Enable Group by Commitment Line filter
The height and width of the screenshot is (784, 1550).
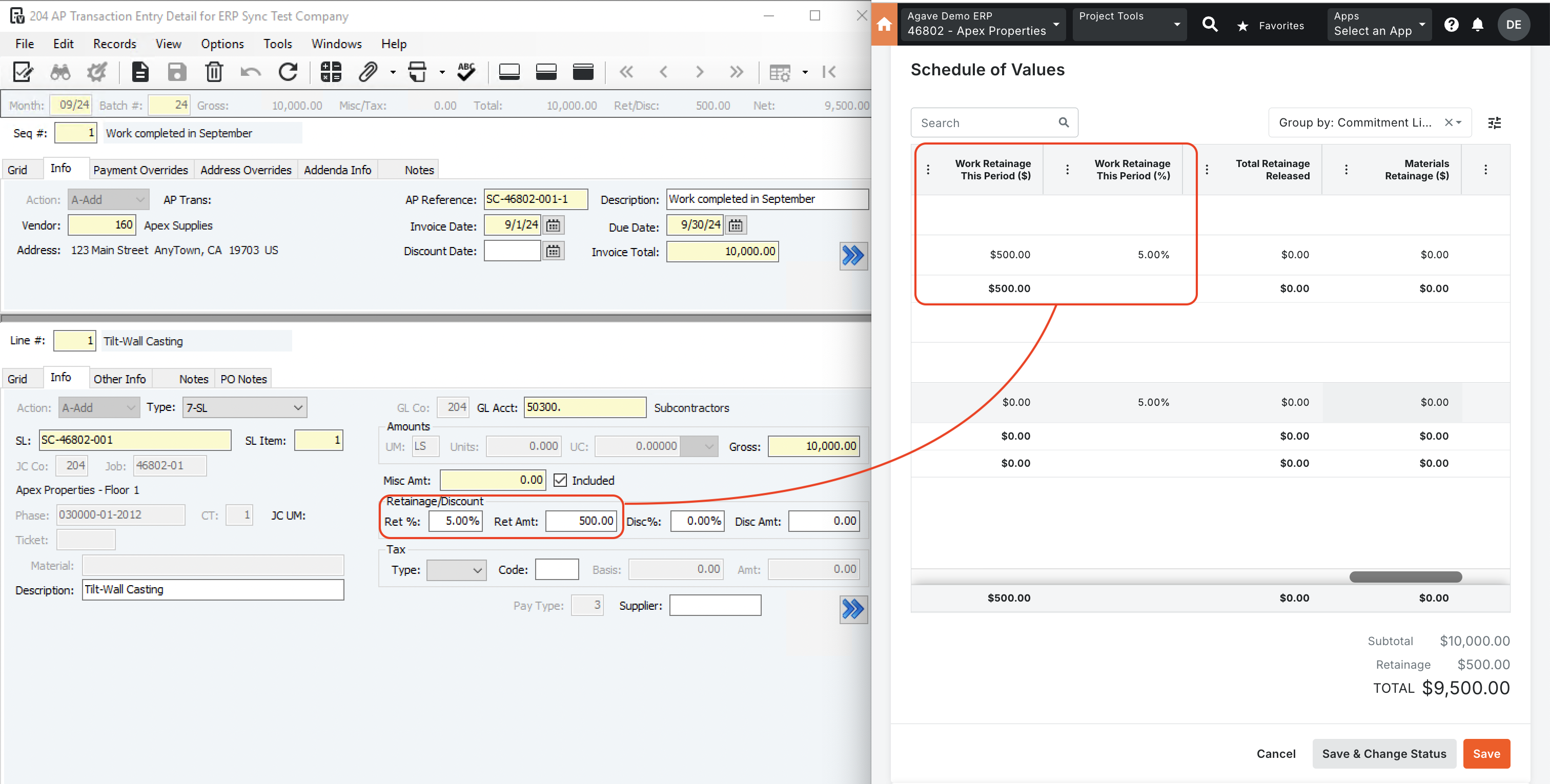(1366, 121)
